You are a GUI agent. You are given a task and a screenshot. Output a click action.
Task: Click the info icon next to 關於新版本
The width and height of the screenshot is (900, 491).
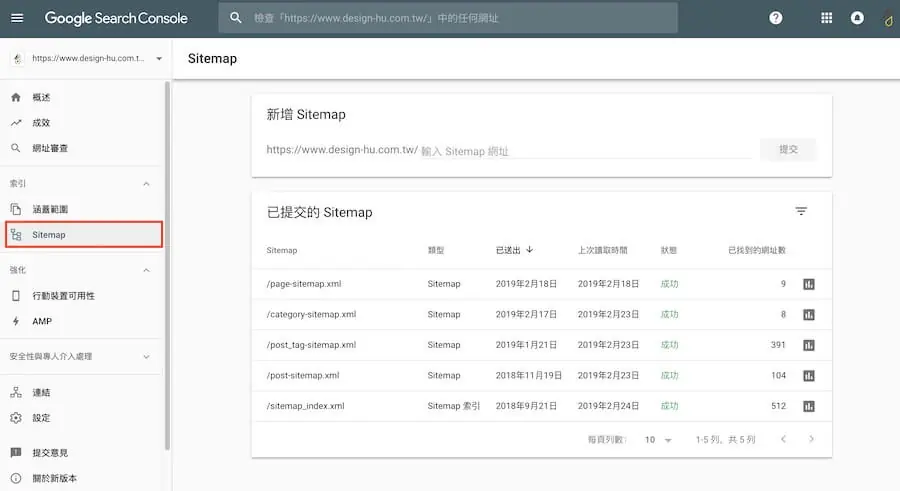pyautogui.click(x=16, y=478)
